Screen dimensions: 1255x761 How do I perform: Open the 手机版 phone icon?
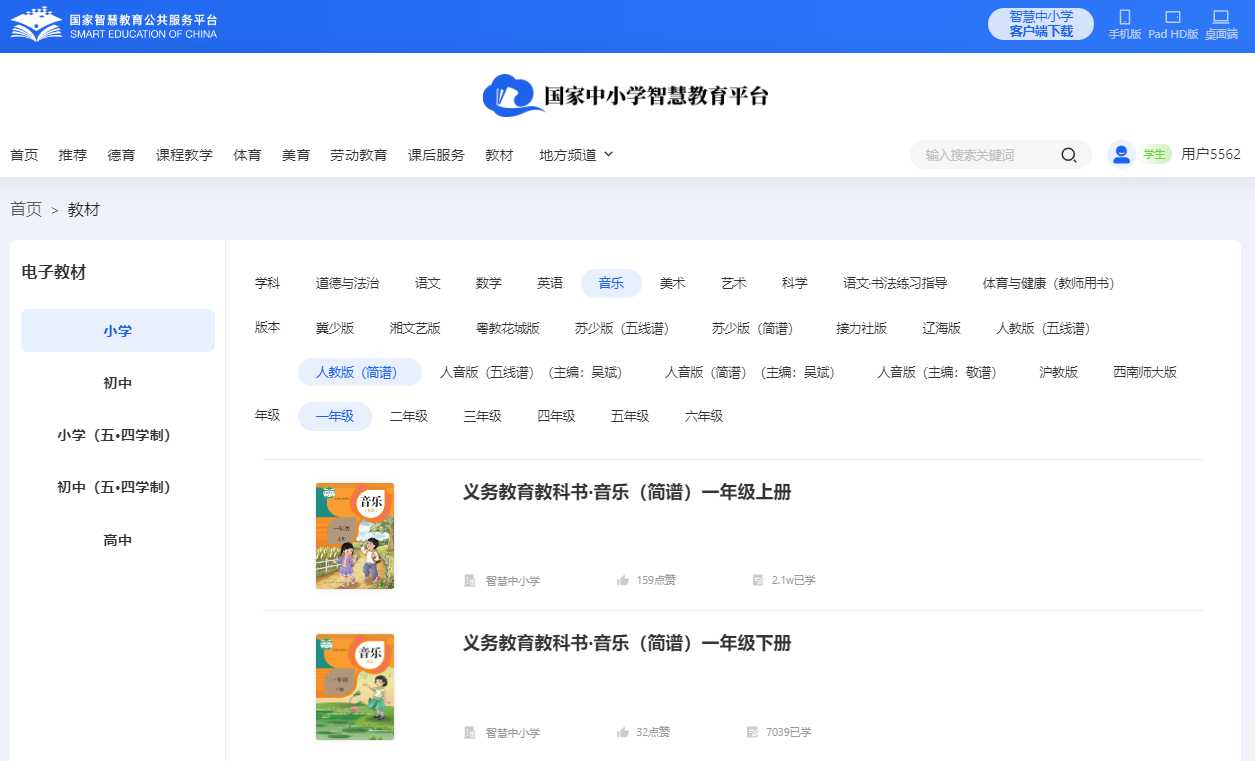click(x=1124, y=17)
